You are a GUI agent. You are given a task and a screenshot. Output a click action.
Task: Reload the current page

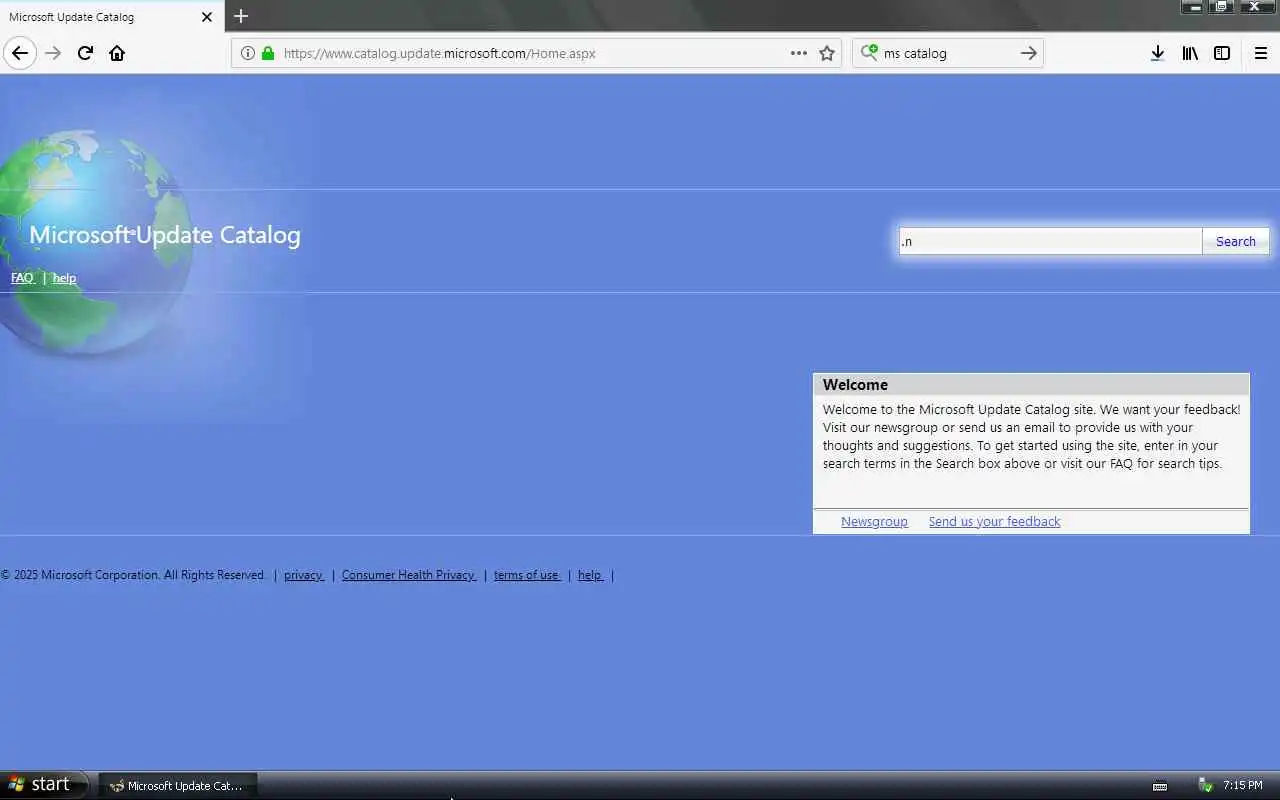(85, 53)
